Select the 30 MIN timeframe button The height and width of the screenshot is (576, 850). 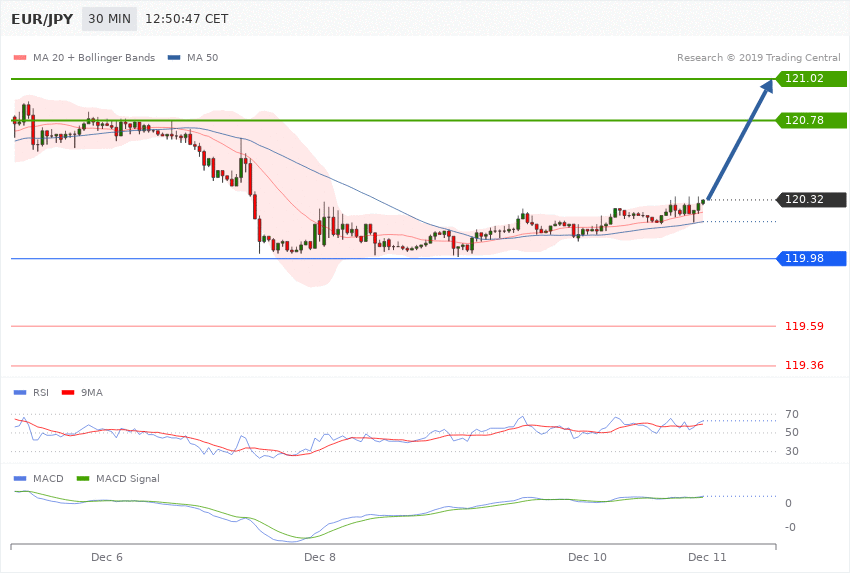(x=110, y=19)
